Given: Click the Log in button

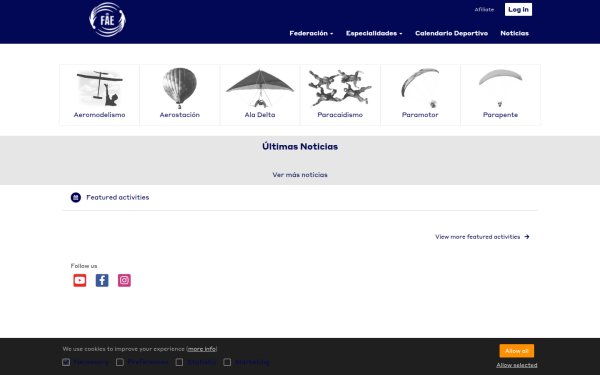Looking at the screenshot, I should pyautogui.click(x=518, y=10).
